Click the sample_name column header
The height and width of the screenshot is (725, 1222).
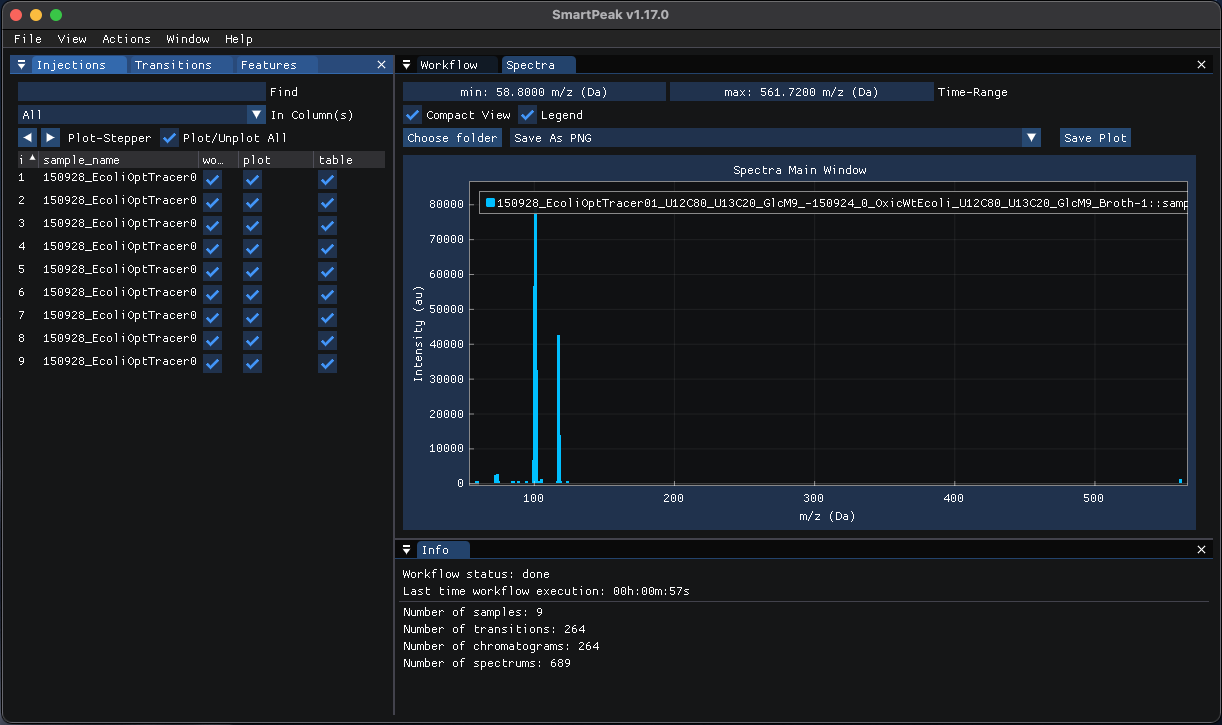coord(119,160)
